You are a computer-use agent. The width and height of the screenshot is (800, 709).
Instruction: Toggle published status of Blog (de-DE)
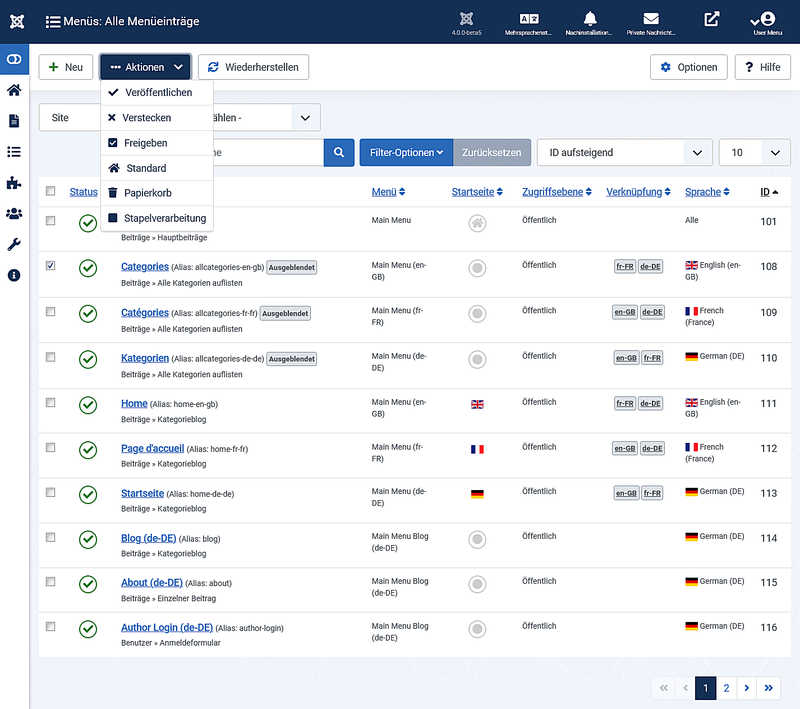(88, 539)
